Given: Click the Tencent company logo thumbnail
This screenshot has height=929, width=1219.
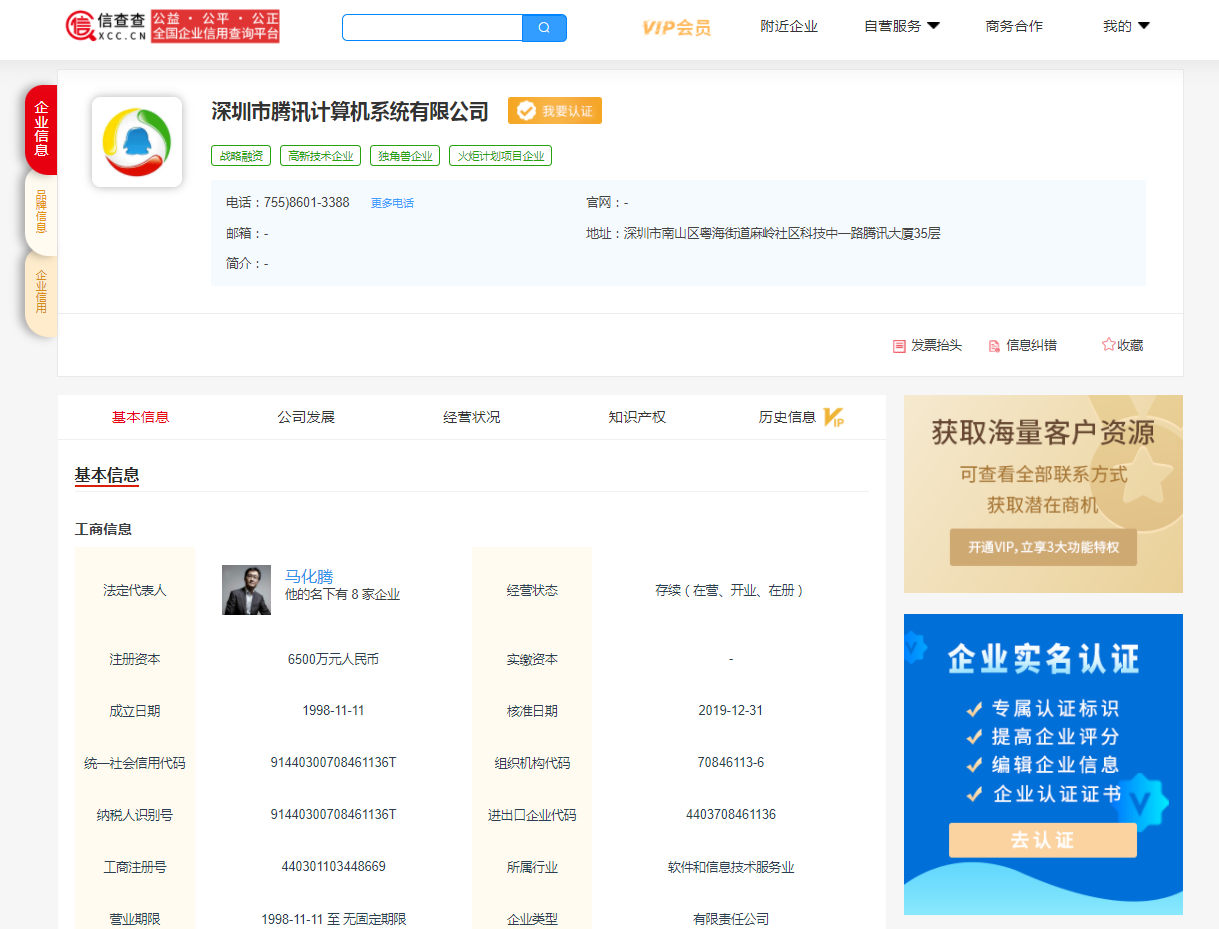Looking at the screenshot, I should (x=137, y=142).
